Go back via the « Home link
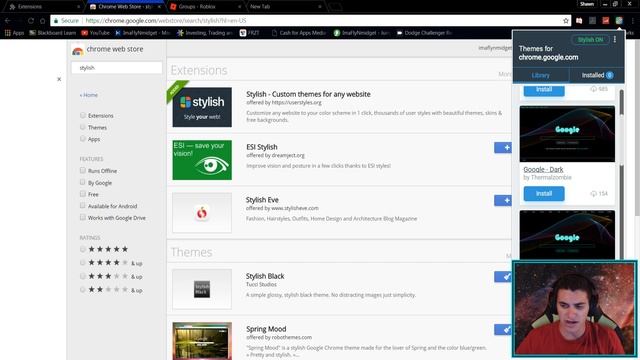The image size is (640, 360). 89,95
